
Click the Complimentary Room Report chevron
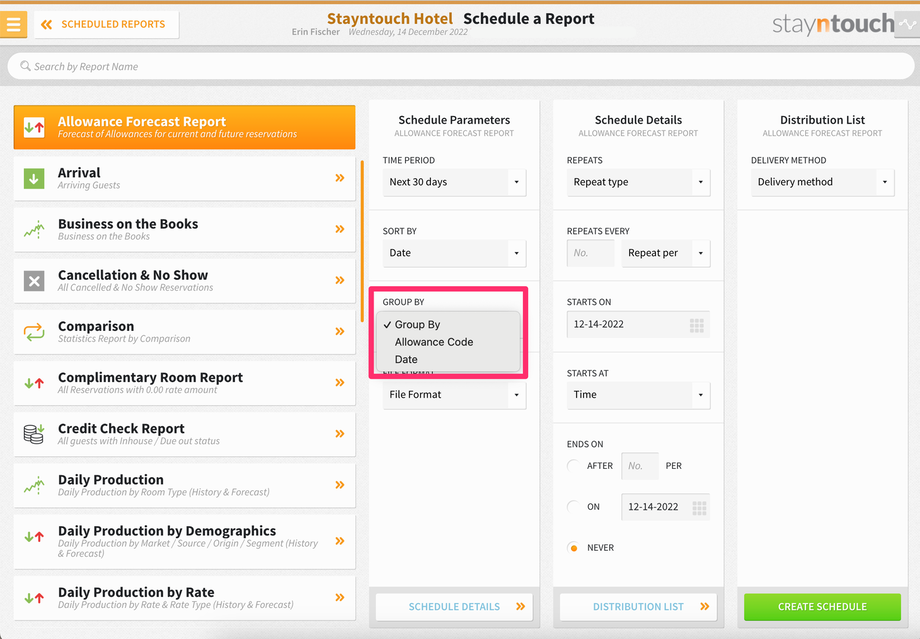pyautogui.click(x=340, y=382)
